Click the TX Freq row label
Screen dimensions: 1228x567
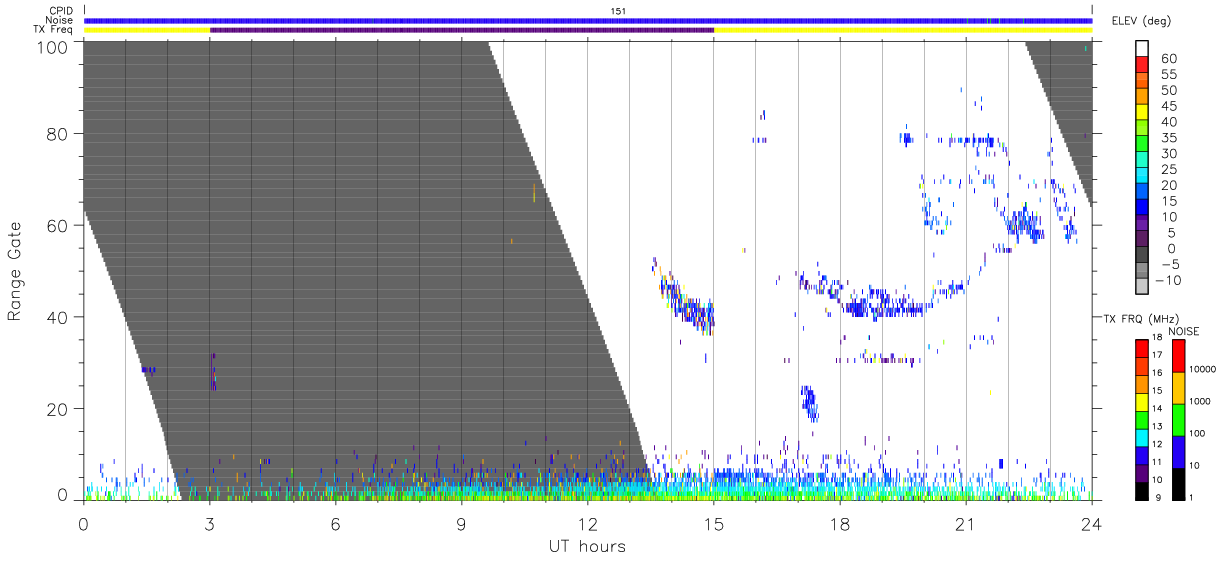(52, 30)
